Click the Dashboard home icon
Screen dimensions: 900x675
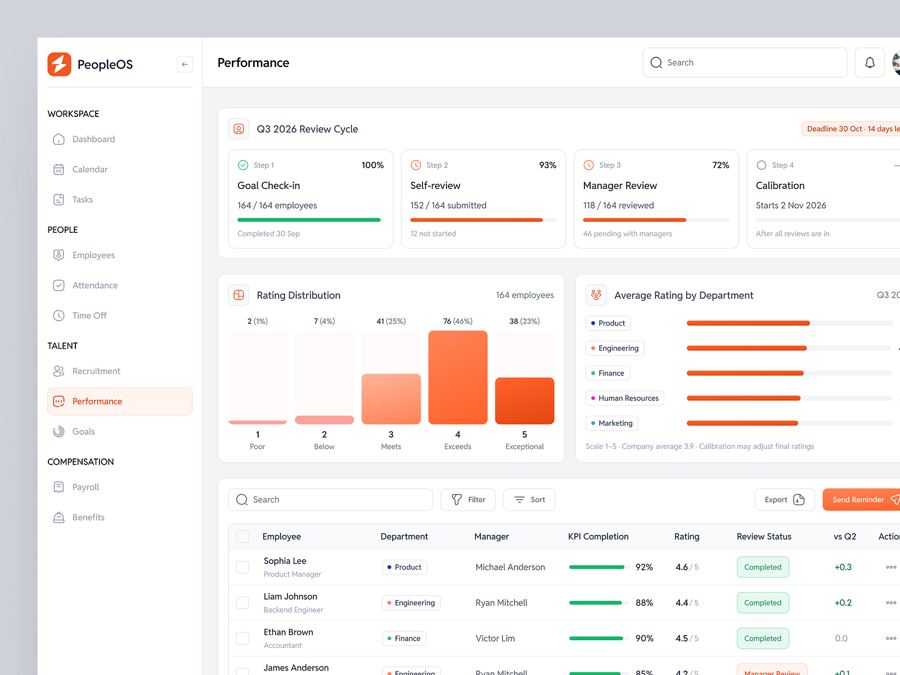pos(59,139)
